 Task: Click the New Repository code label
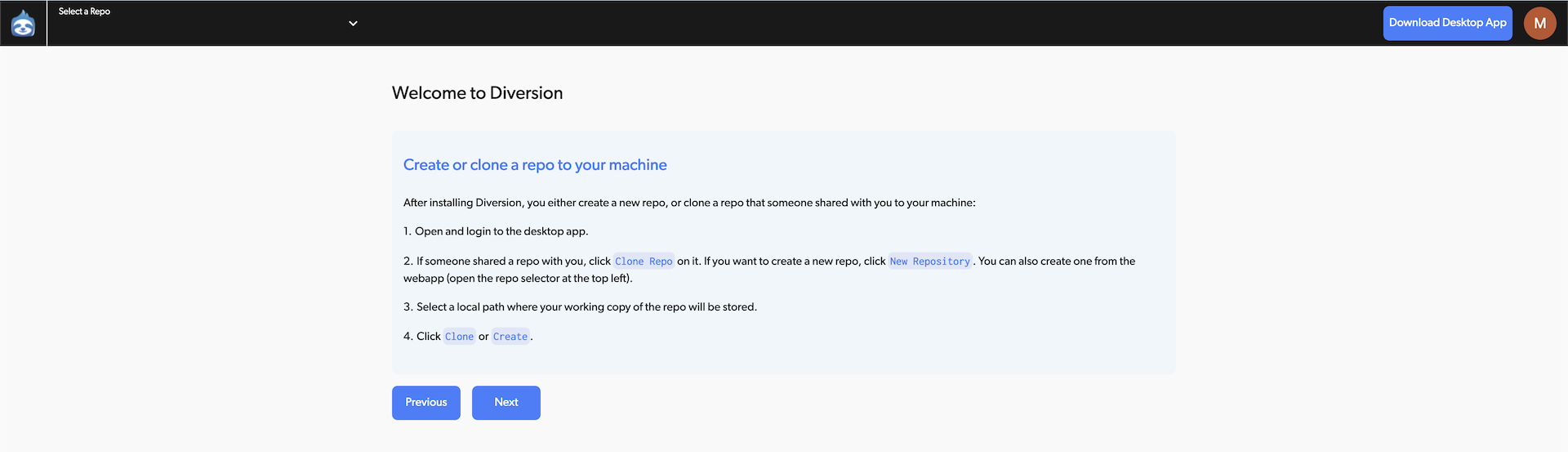930,262
